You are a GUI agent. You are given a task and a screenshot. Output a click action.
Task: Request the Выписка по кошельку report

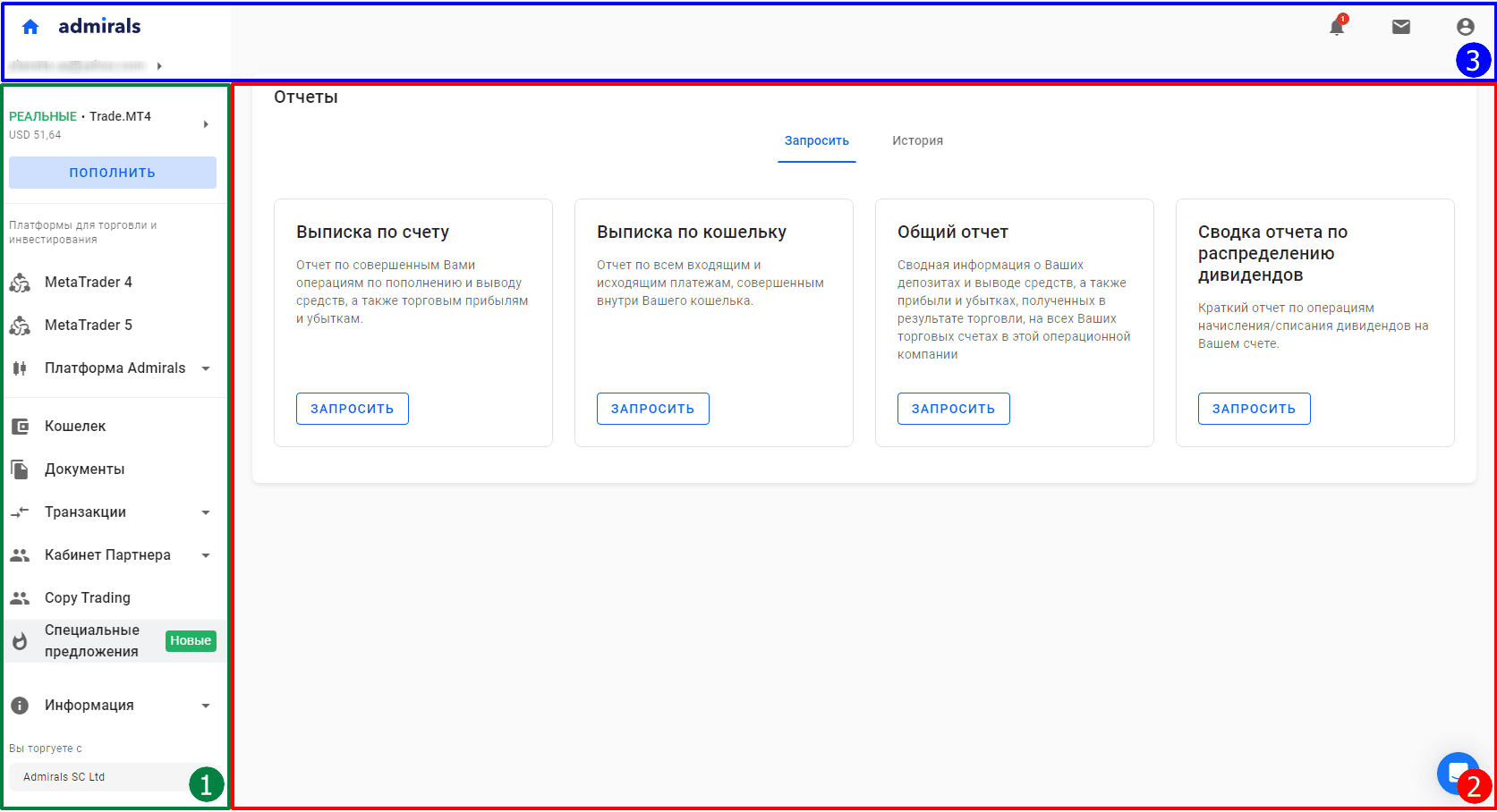[x=653, y=409]
